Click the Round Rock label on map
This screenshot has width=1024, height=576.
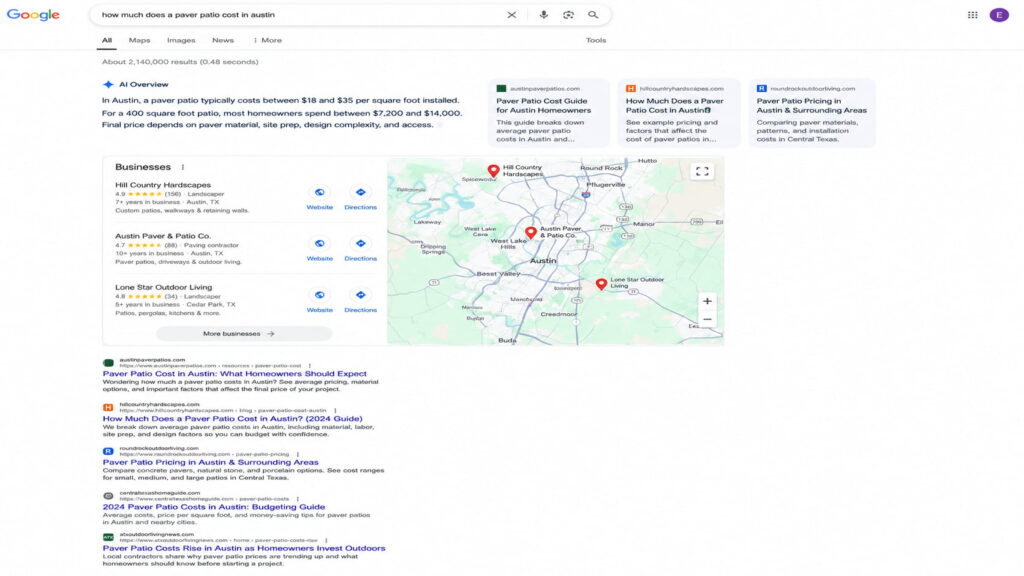[x=601, y=168]
